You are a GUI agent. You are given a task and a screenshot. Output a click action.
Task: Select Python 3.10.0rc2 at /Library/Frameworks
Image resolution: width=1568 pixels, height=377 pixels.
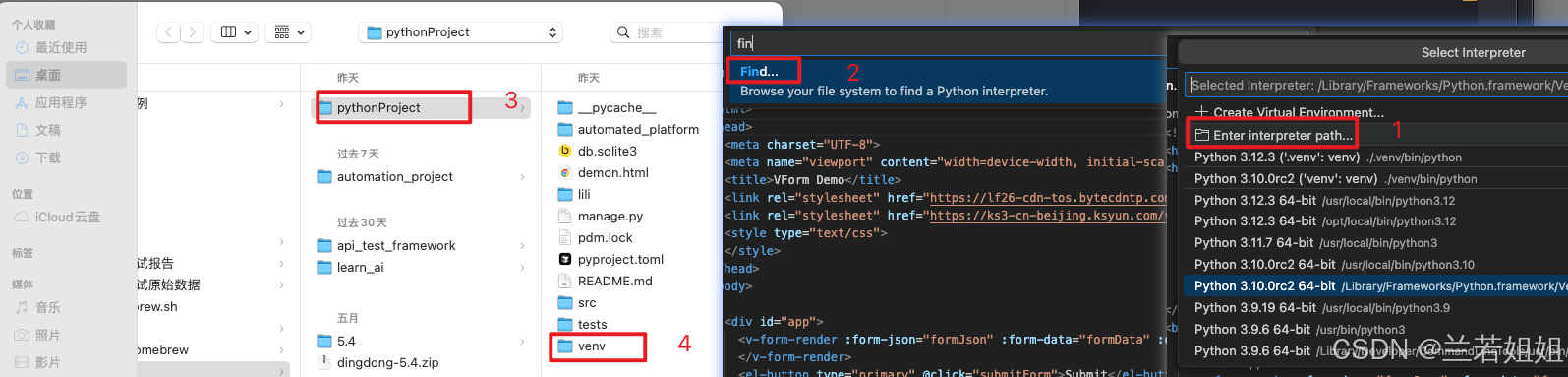(1376, 286)
